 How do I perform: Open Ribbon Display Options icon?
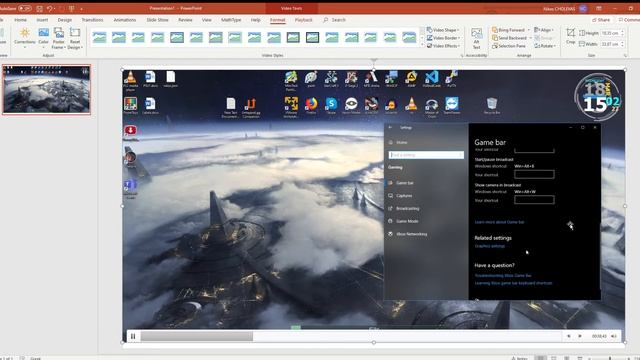(x=599, y=8)
